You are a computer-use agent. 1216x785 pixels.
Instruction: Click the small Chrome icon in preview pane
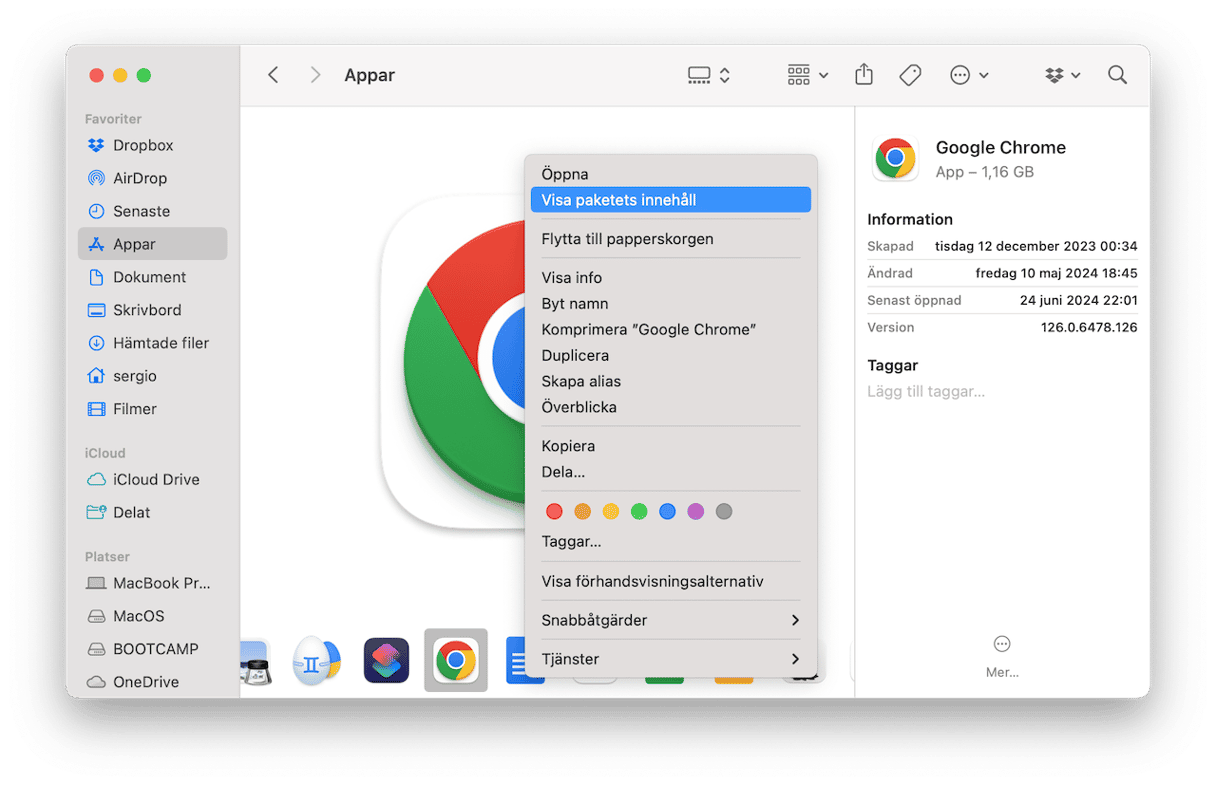(x=896, y=158)
